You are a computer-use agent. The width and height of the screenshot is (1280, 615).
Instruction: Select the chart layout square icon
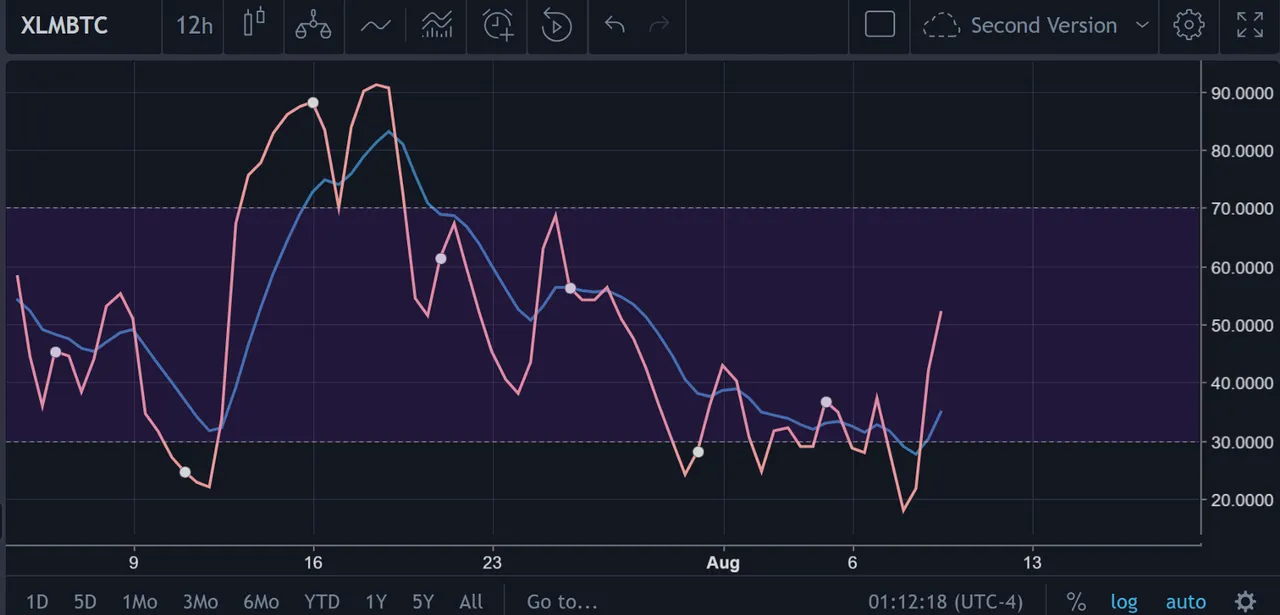[x=880, y=25]
